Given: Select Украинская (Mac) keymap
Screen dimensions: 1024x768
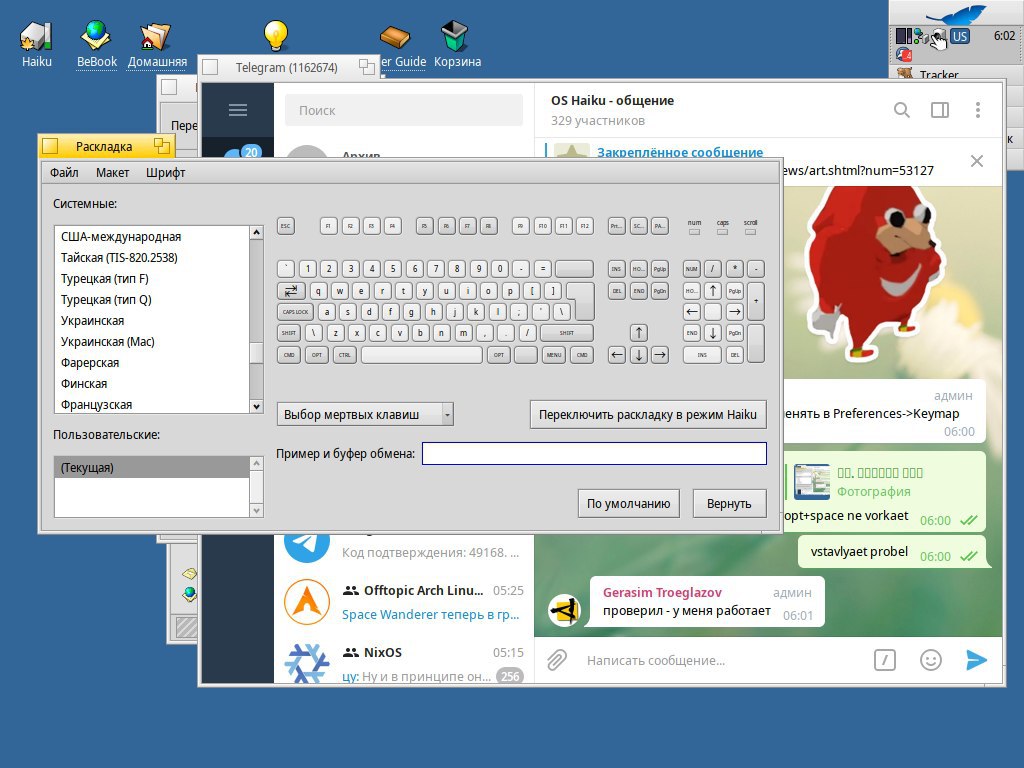Looking at the screenshot, I should [x=152, y=341].
